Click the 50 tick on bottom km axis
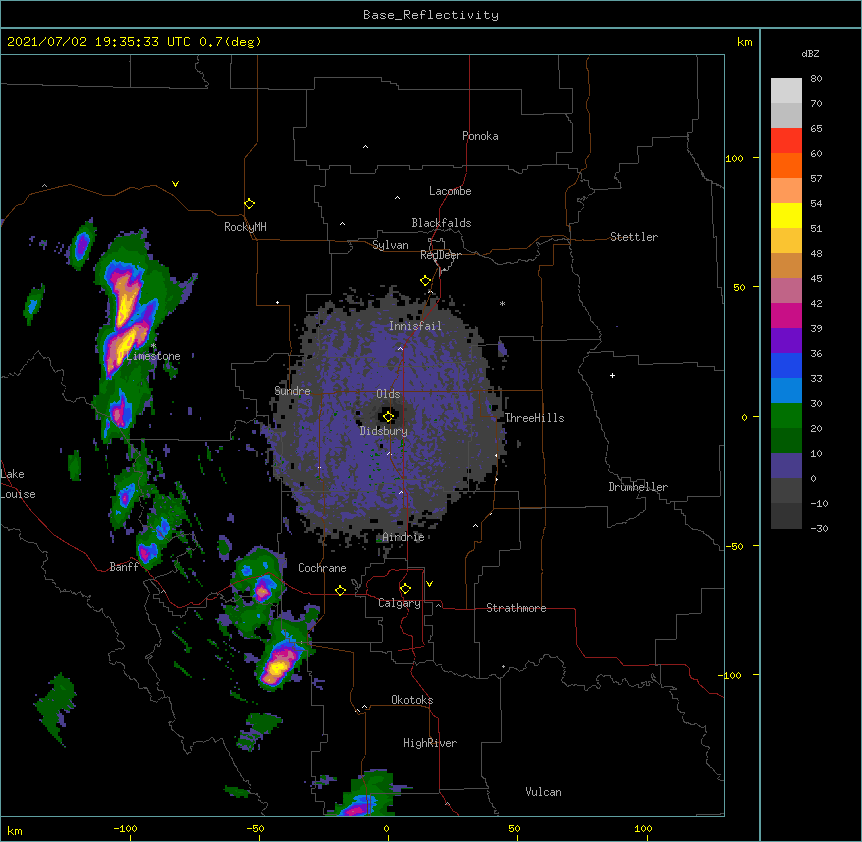Screen dimensions: 862x842 [514, 828]
